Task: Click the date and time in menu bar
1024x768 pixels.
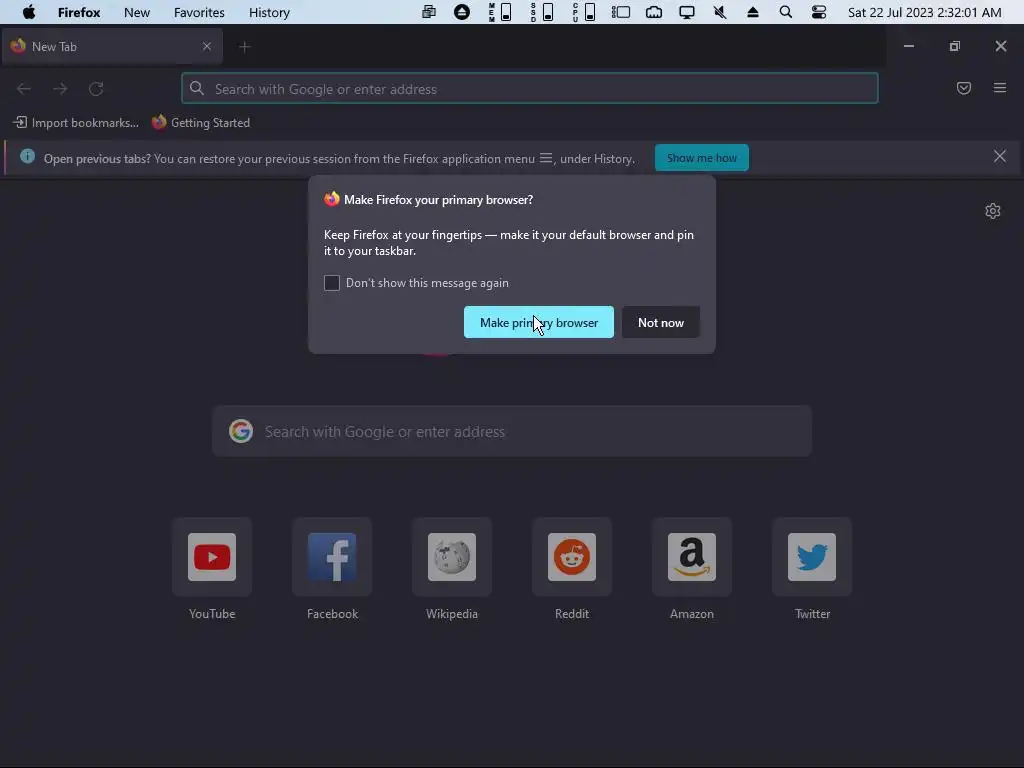Action: [x=925, y=12]
